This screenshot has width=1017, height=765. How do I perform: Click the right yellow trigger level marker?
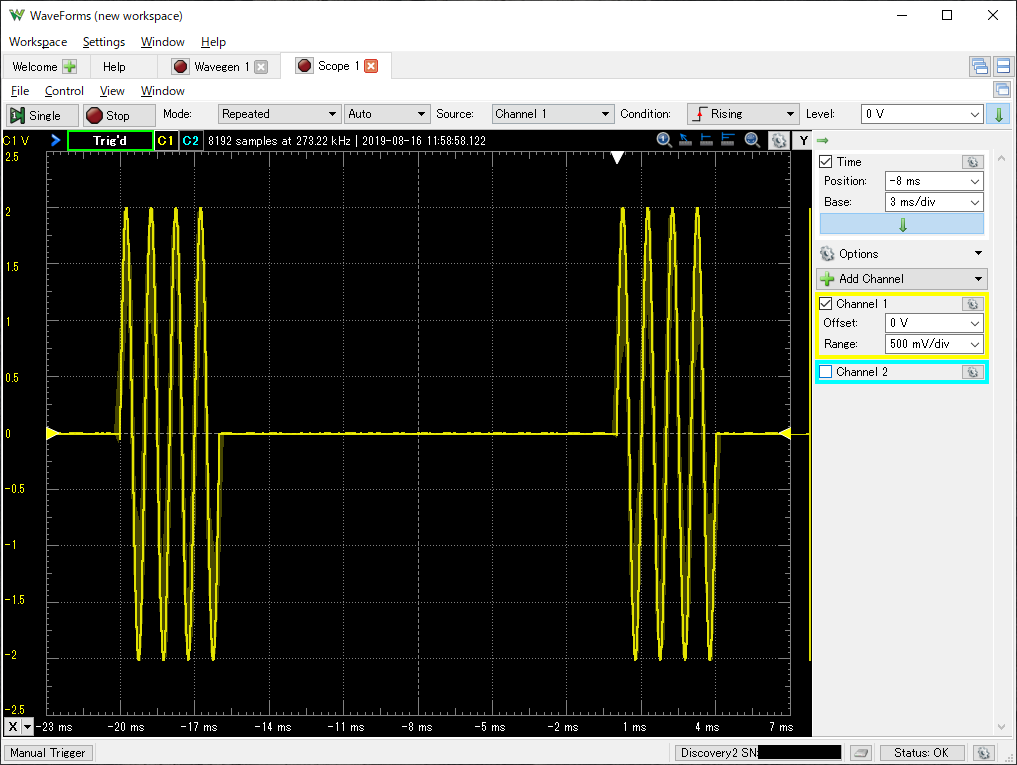tap(784, 433)
